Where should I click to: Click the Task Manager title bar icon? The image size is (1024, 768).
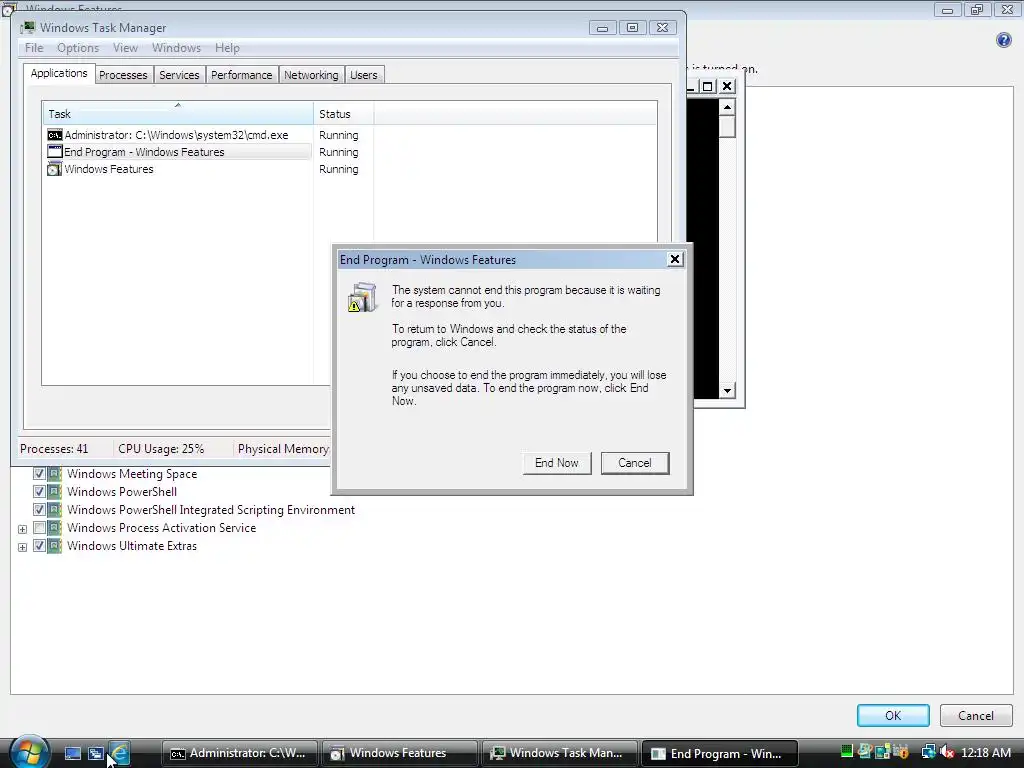(27, 27)
